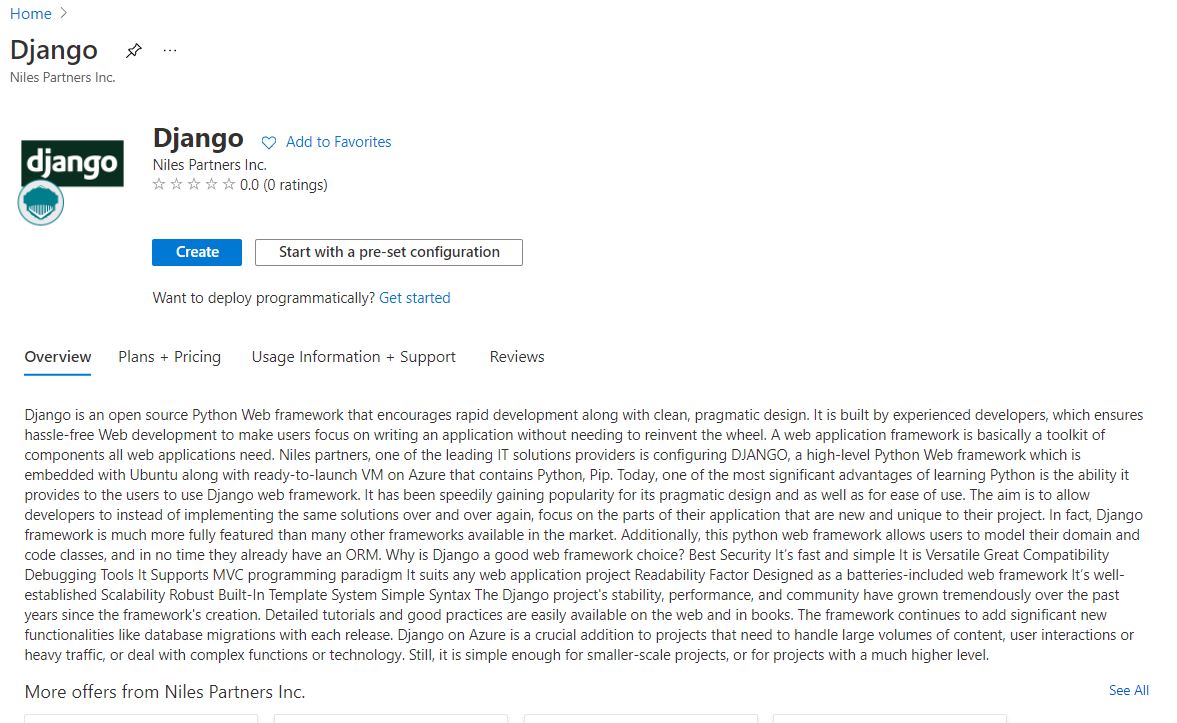Viewport: 1177px width, 723px height.
Task: Click Niles Partners Inc. below Django heading
Action: (210, 165)
